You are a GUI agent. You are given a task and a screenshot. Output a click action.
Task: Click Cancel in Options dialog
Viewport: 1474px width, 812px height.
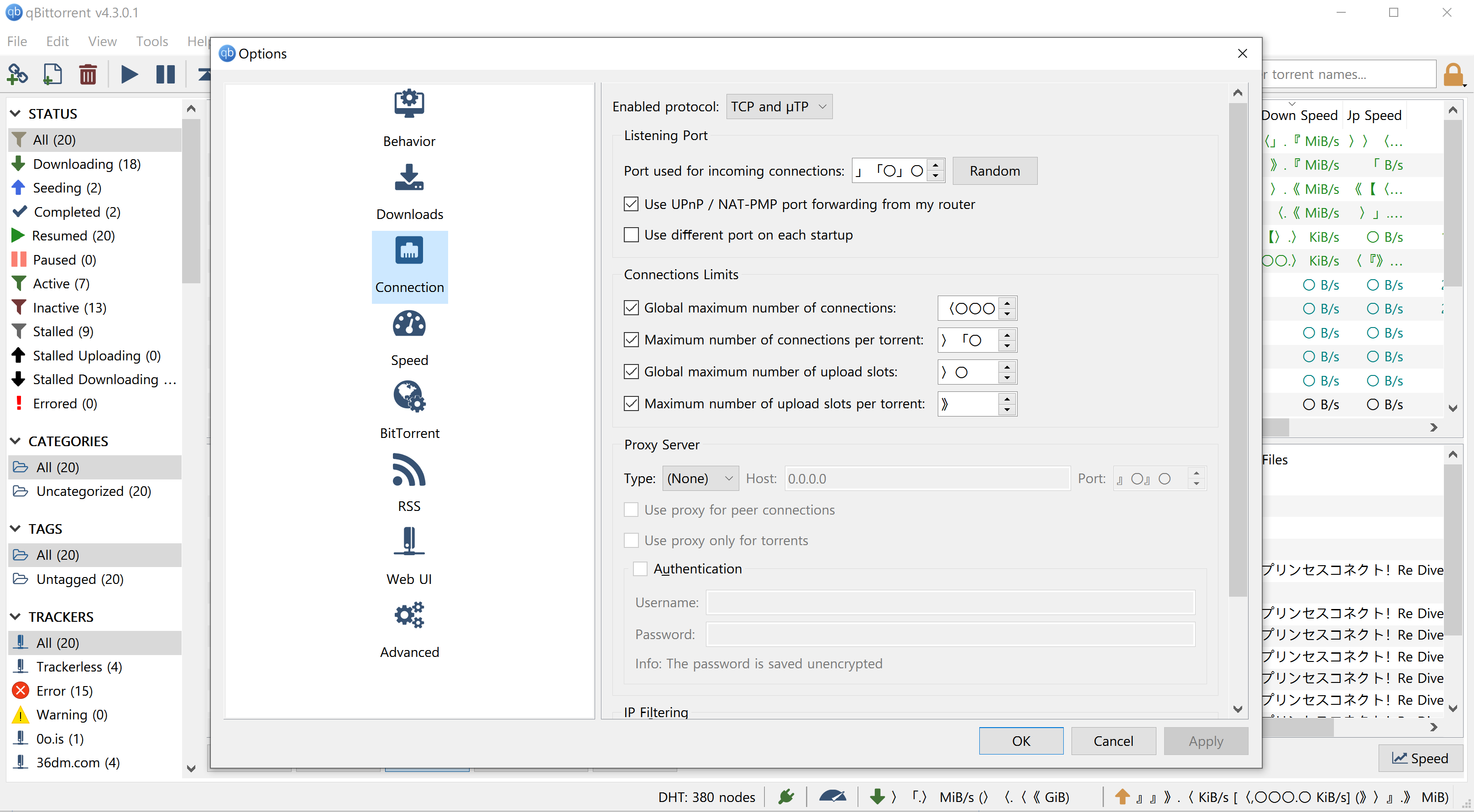1113,740
